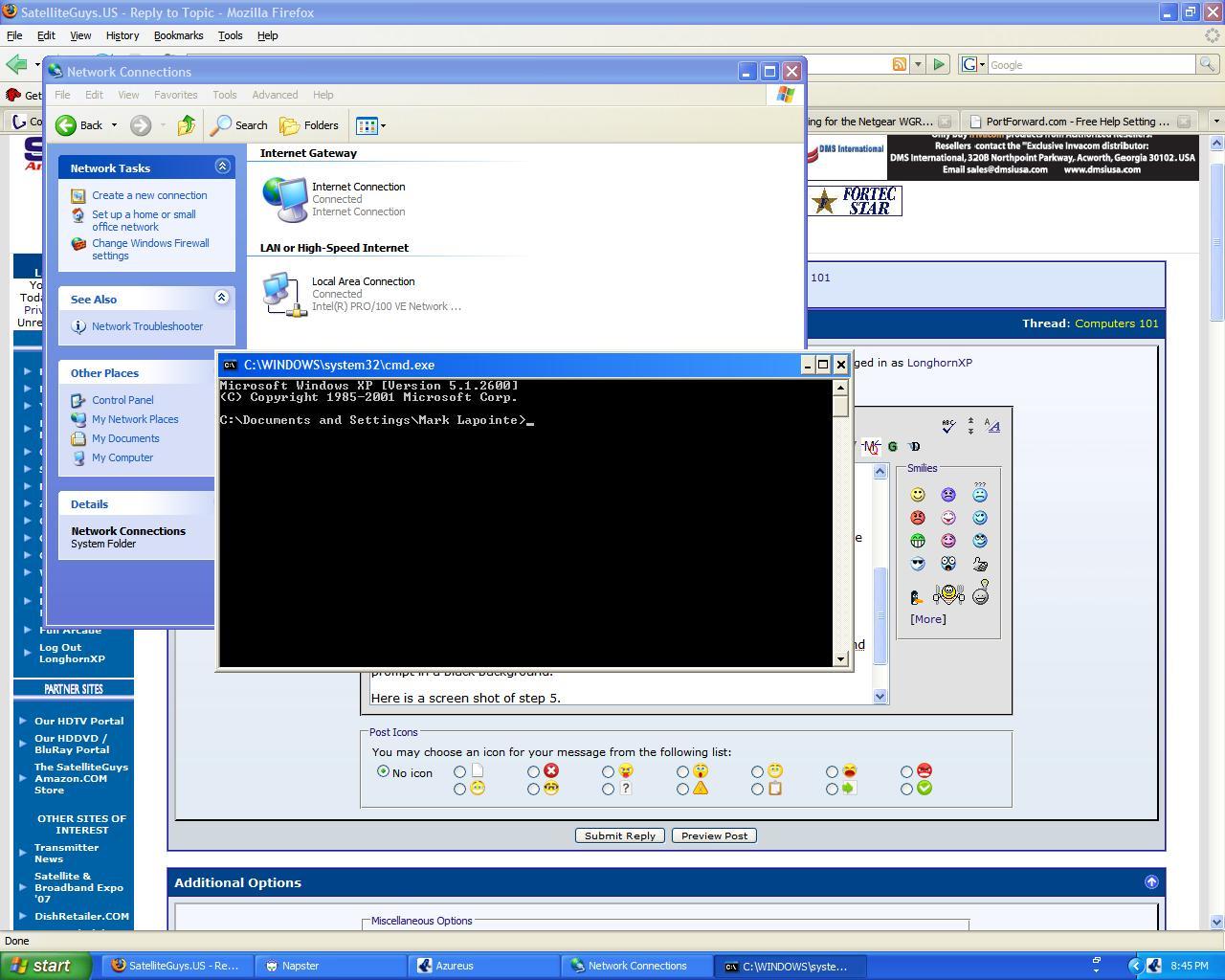Open the Favorites menu in Network Connections

click(175, 95)
